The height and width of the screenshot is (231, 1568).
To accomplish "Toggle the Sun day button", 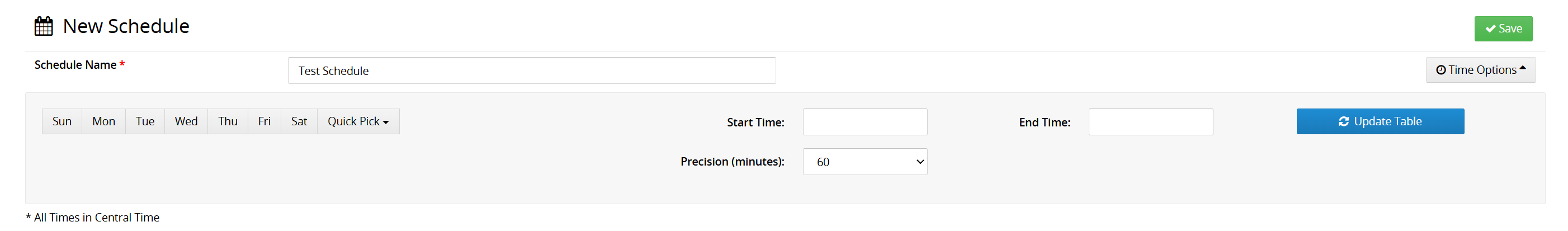I will click(62, 121).
